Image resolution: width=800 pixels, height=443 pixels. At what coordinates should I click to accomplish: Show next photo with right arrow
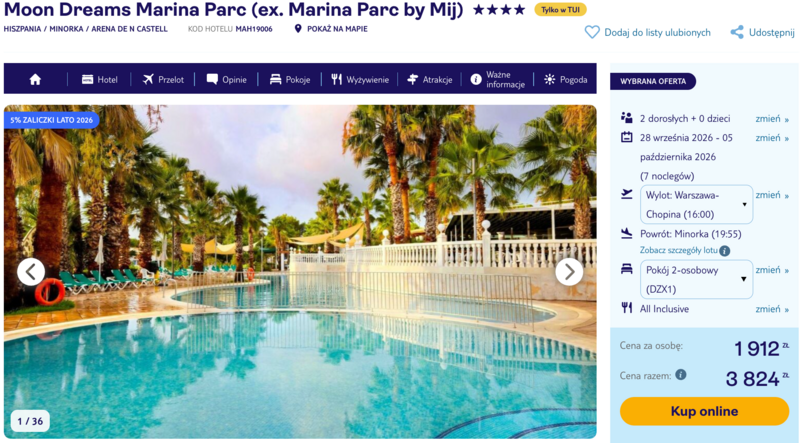pos(569,272)
